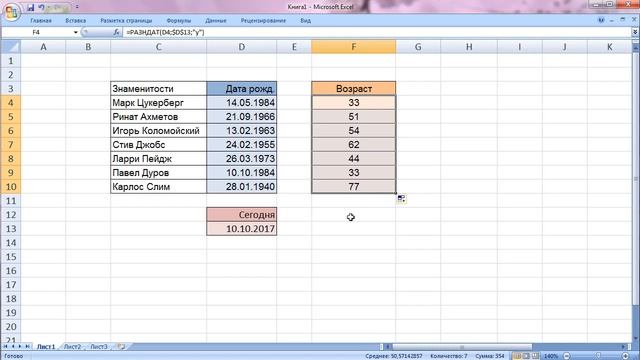Switch to Page Layout view button
The height and width of the screenshot is (360, 640).
[x=526, y=356]
